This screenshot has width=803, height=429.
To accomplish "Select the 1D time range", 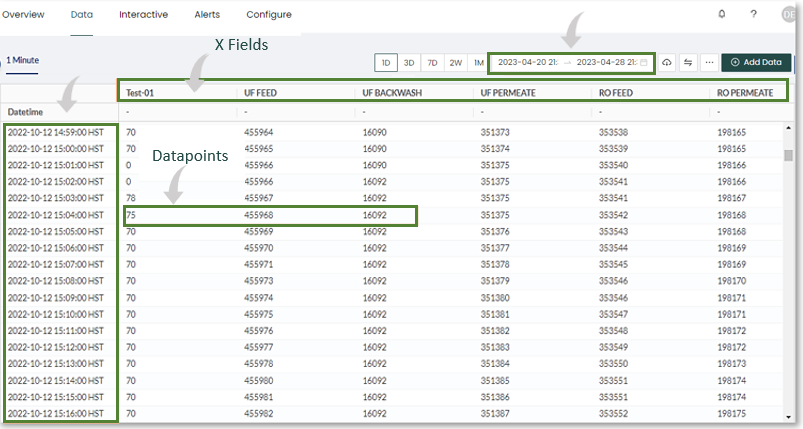I will click(x=385, y=62).
